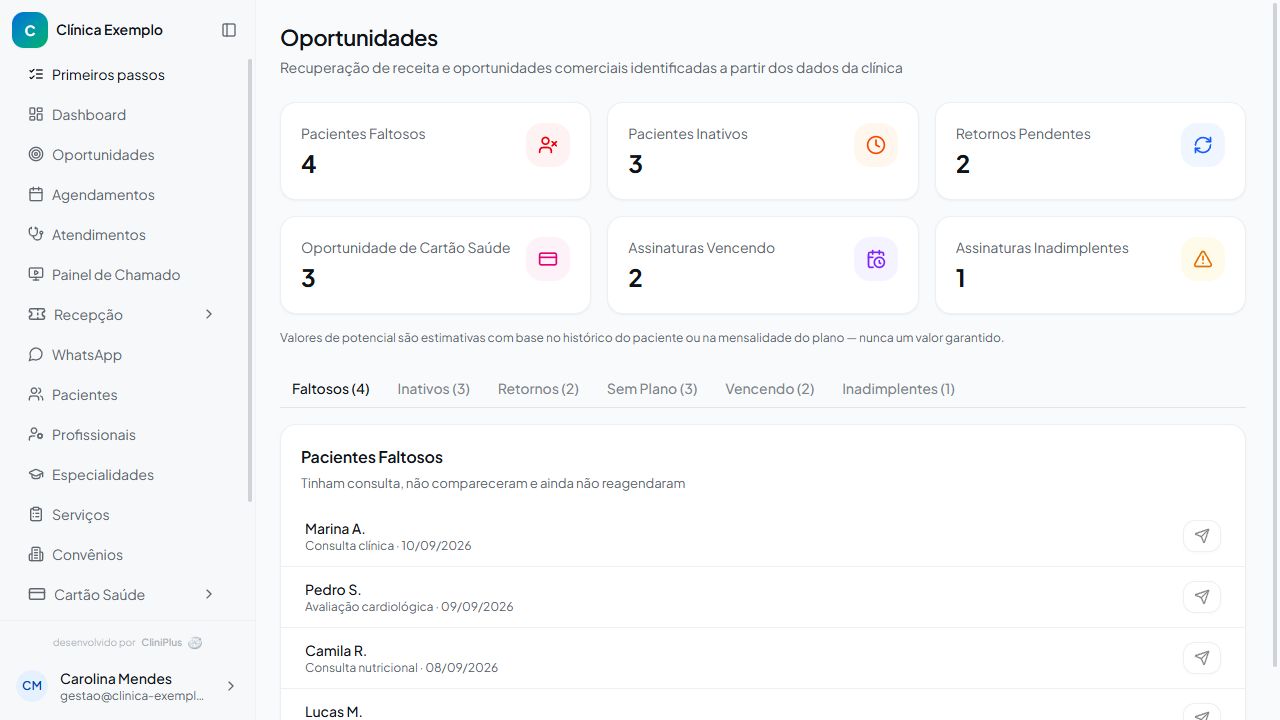The image size is (1280, 720).
Task: Click the Retornos Pendentes refresh icon
Action: pos(1203,145)
